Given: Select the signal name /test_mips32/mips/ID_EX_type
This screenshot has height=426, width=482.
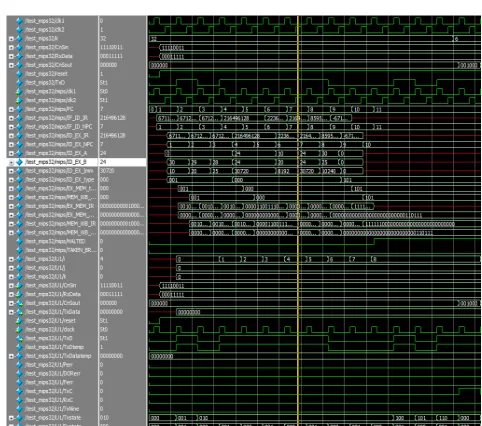Looking at the screenshot, I should 60,180.
